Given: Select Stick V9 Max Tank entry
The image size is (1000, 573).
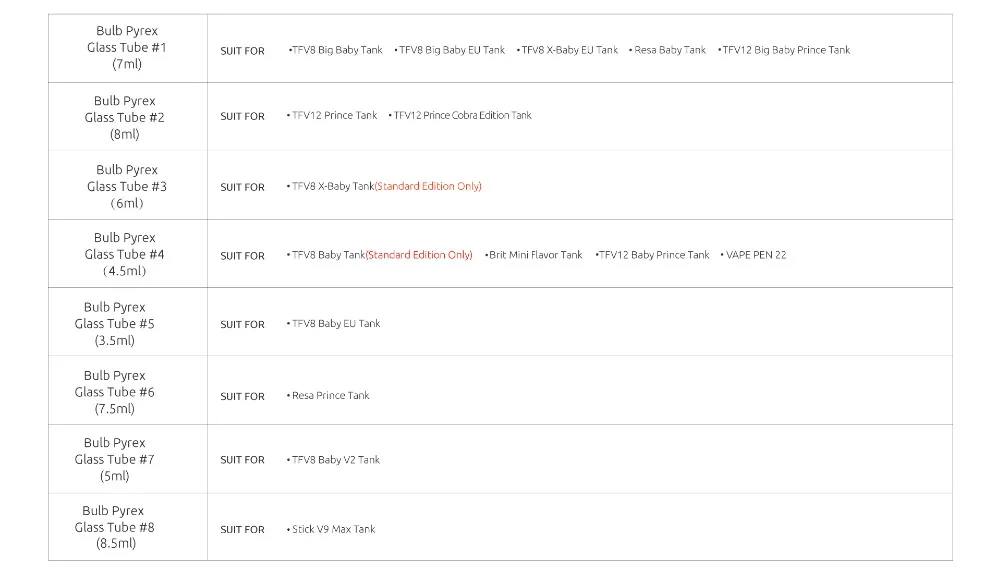Looking at the screenshot, I should (331, 529).
